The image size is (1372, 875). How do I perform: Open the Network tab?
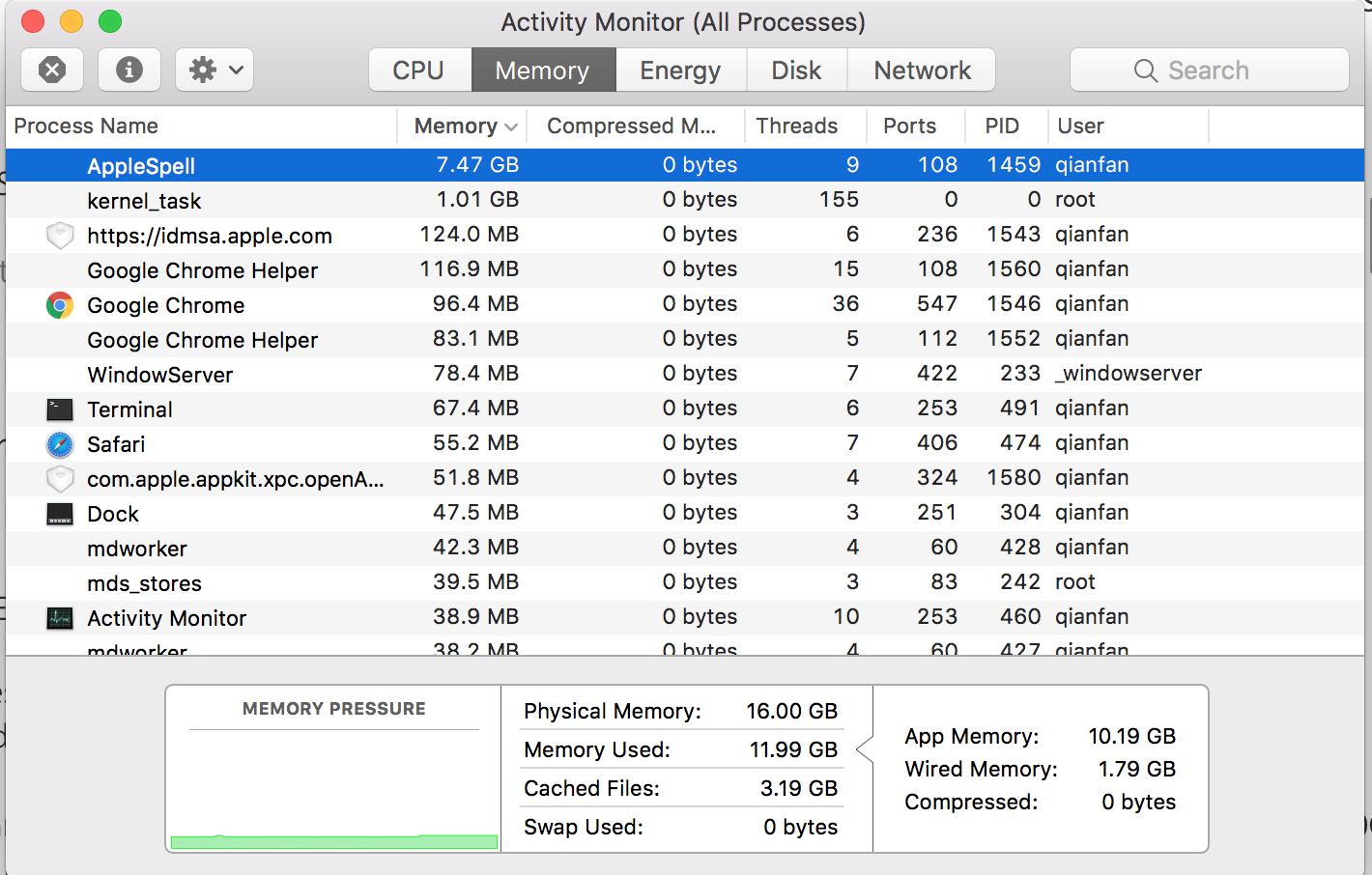(x=922, y=71)
